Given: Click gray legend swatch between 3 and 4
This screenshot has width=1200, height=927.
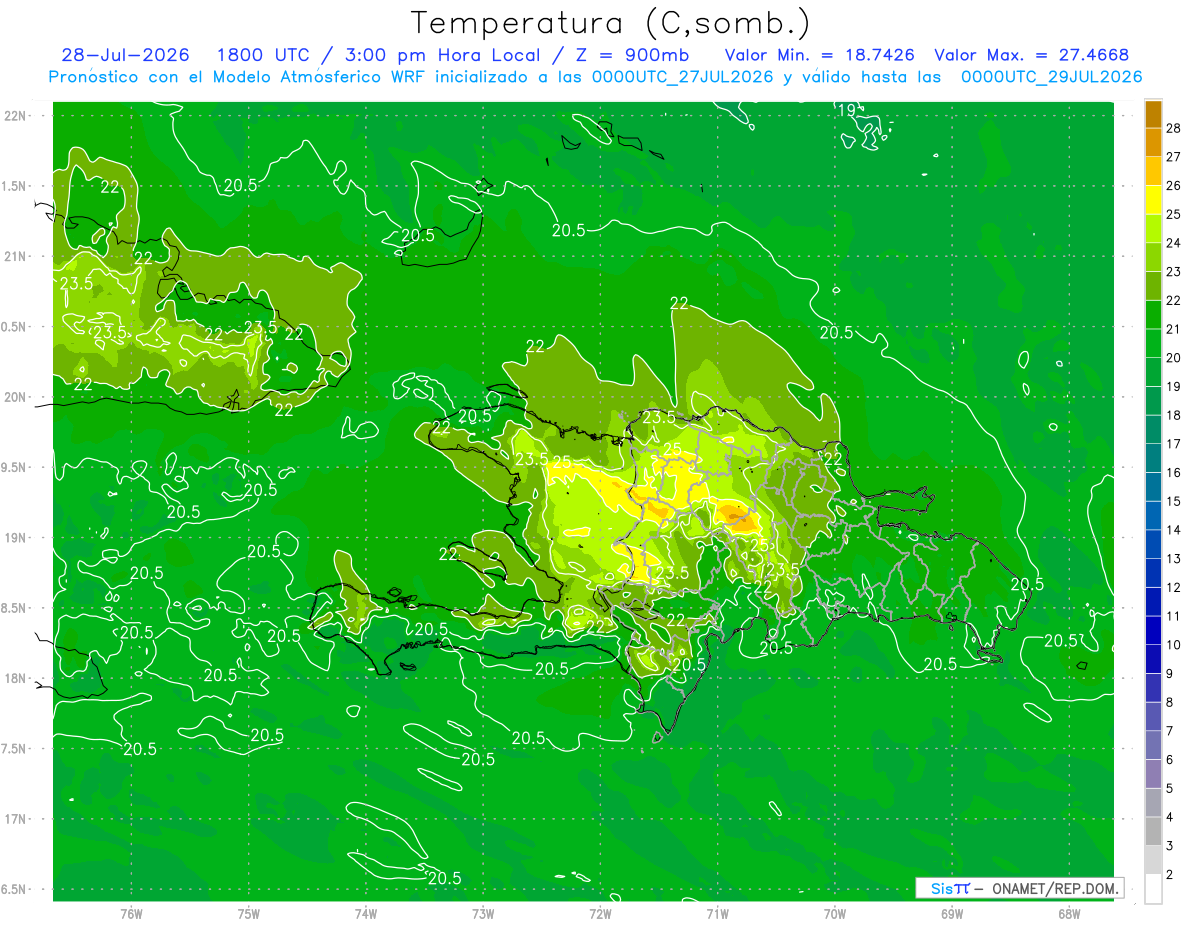Looking at the screenshot, I should point(1153,831).
